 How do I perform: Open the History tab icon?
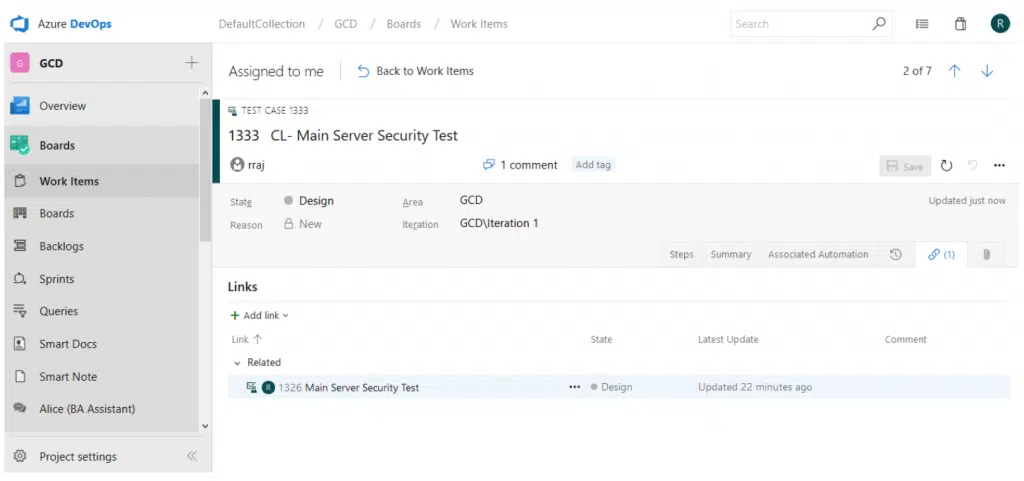tap(895, 255)
